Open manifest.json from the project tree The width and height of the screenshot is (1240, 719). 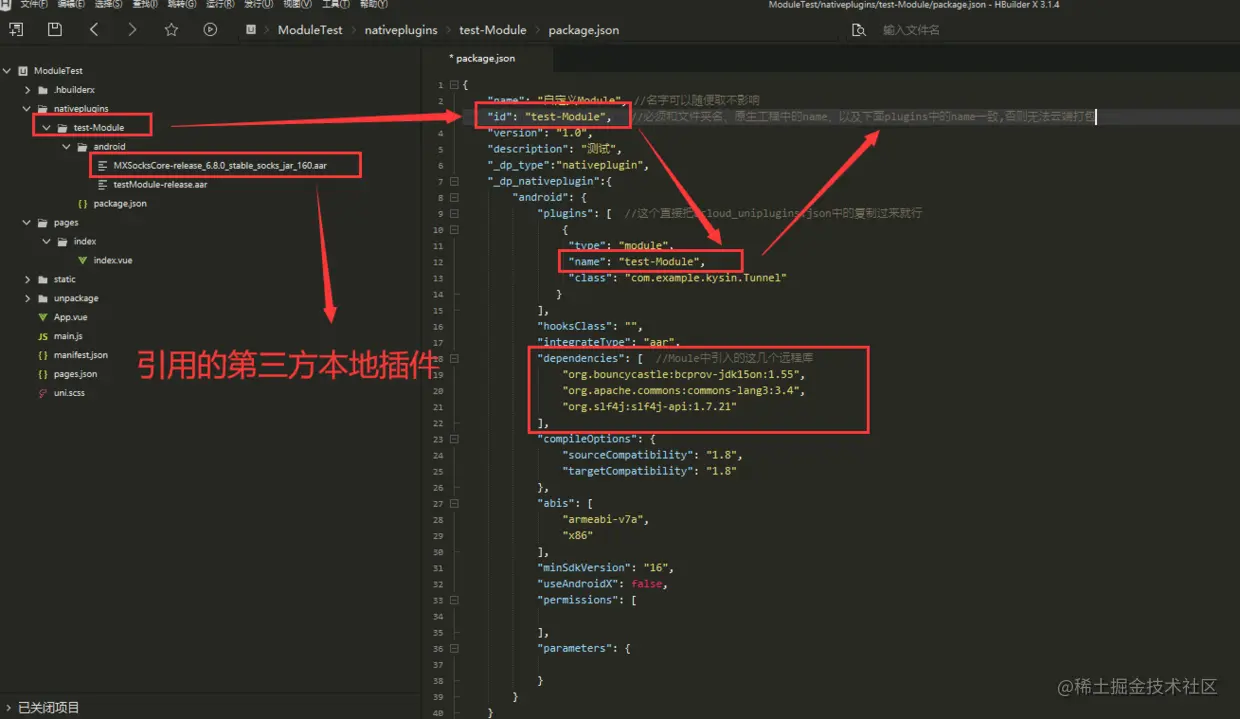[81, 355]
